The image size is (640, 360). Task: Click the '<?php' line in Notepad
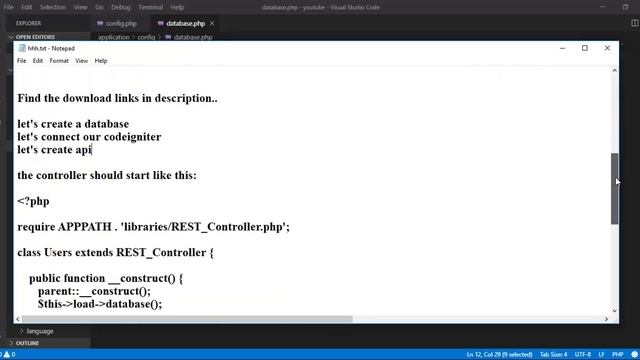click(x=33, y=201)
